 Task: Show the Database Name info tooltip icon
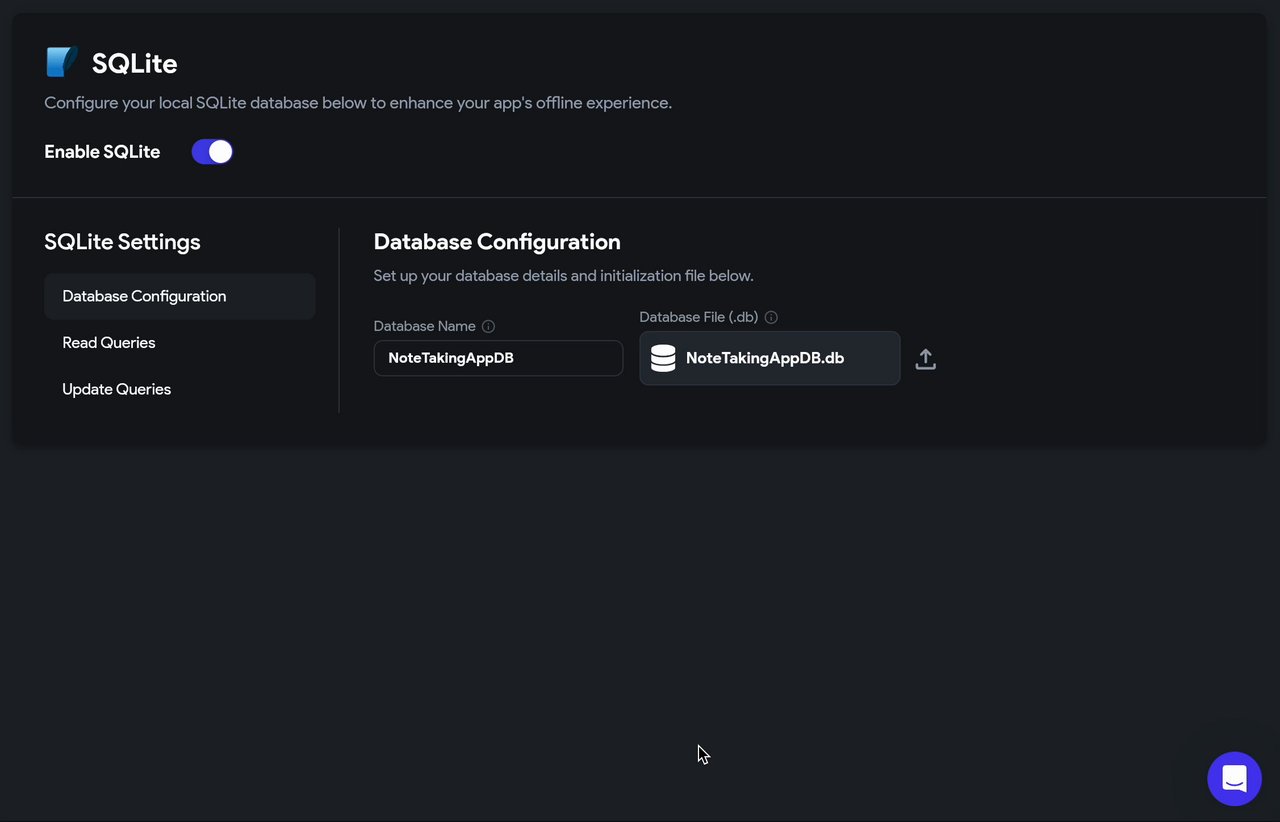(x=488, y=326)
